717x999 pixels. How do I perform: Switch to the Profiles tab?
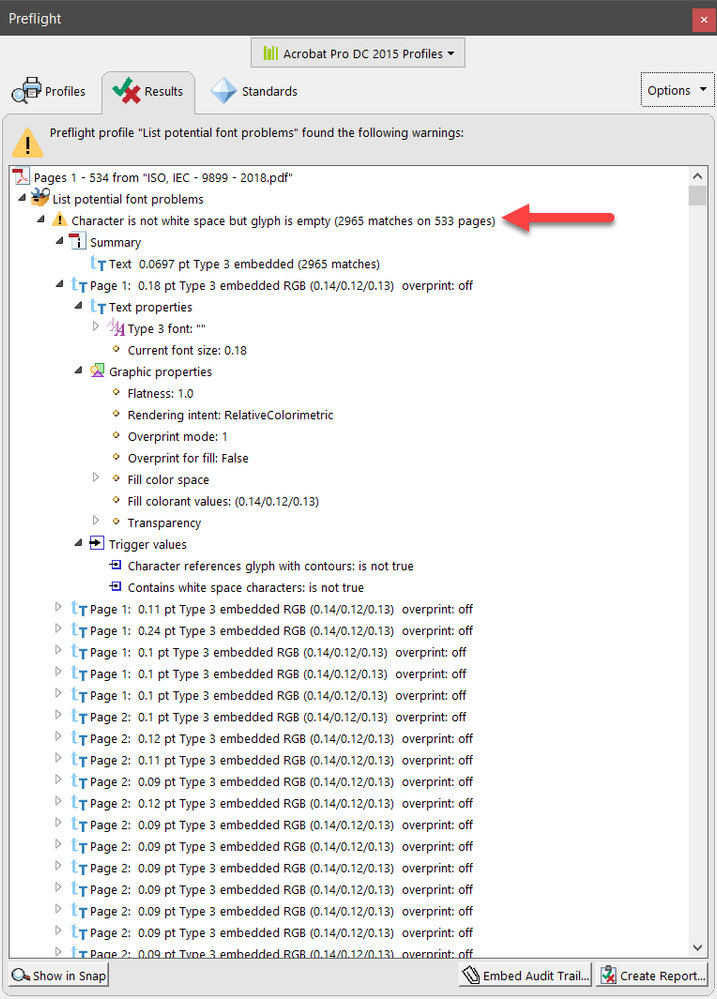(49, 91)
